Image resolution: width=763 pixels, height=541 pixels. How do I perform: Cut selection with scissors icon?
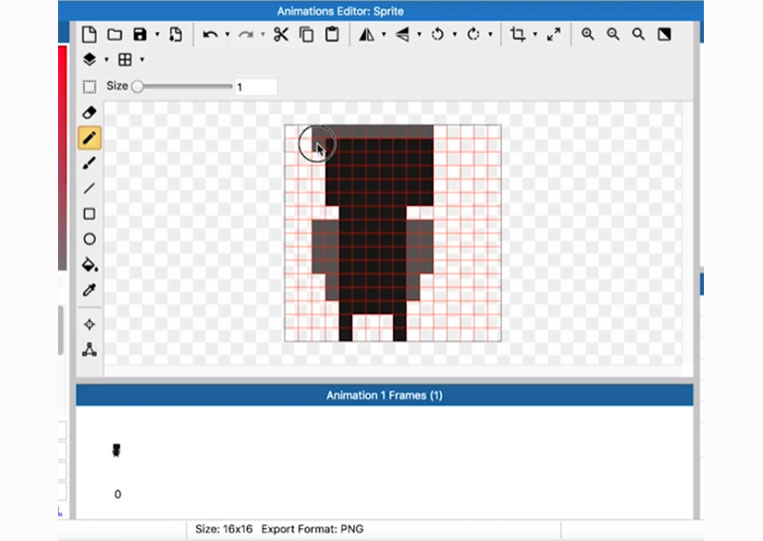point(281,35)
